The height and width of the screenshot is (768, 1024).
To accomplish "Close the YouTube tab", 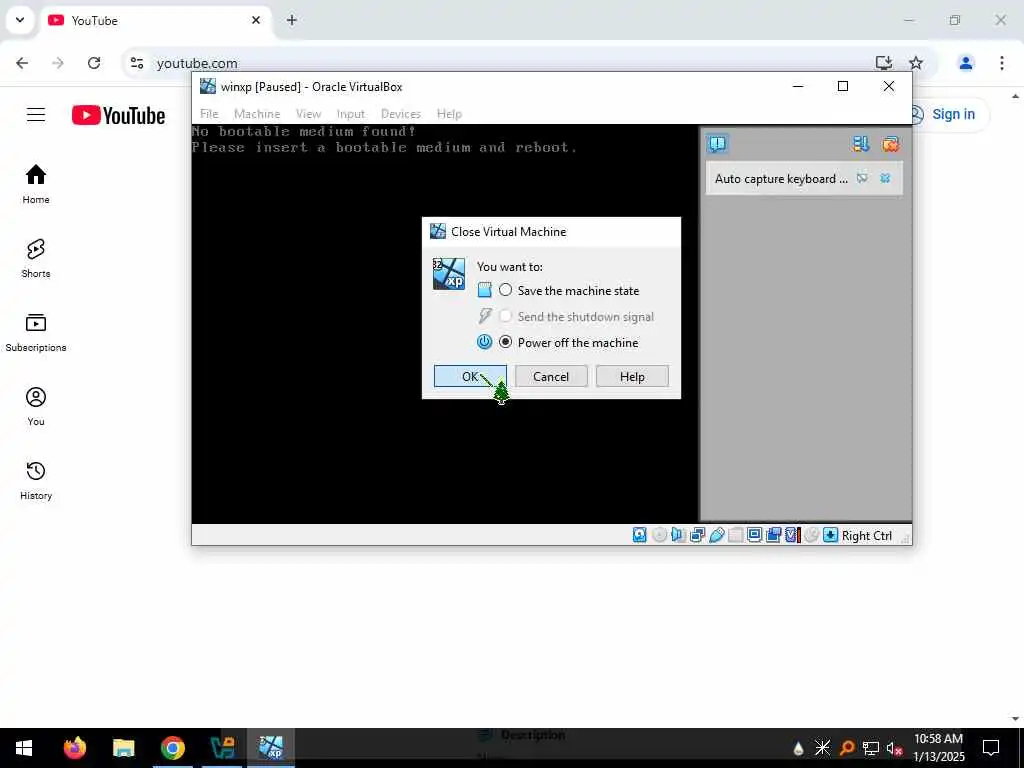I will click(256, 20).
